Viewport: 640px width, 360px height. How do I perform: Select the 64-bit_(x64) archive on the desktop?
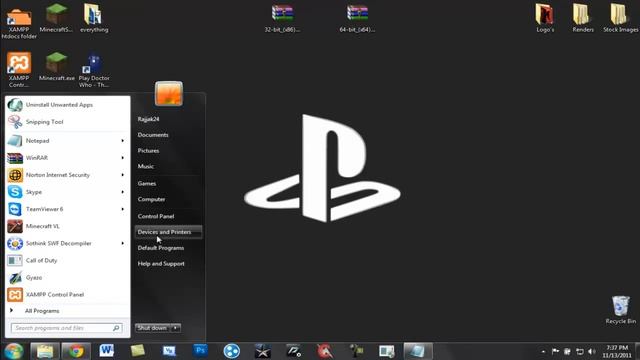coord(357,18)
